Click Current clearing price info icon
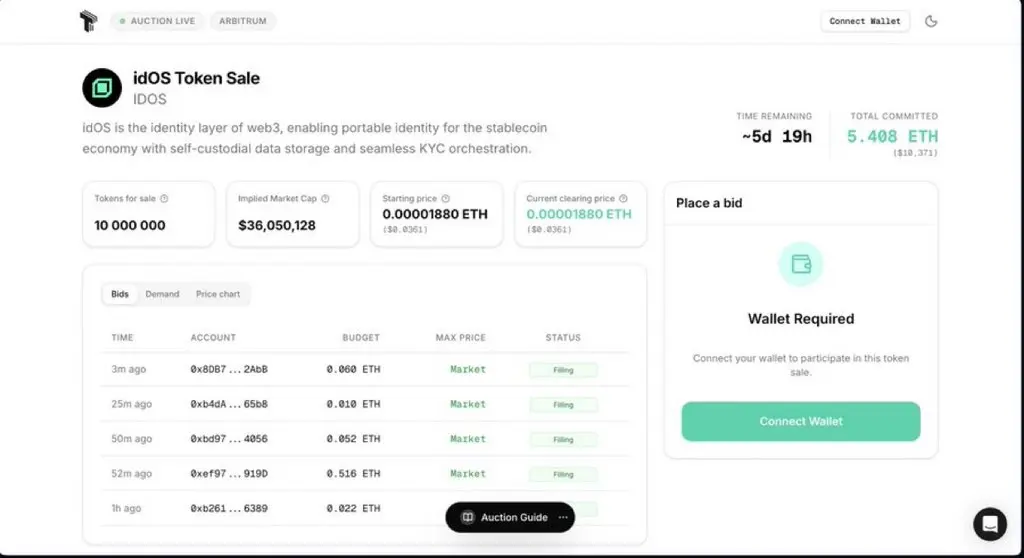The height and width of the screenshot is (558, 1024). pos(623,199)
